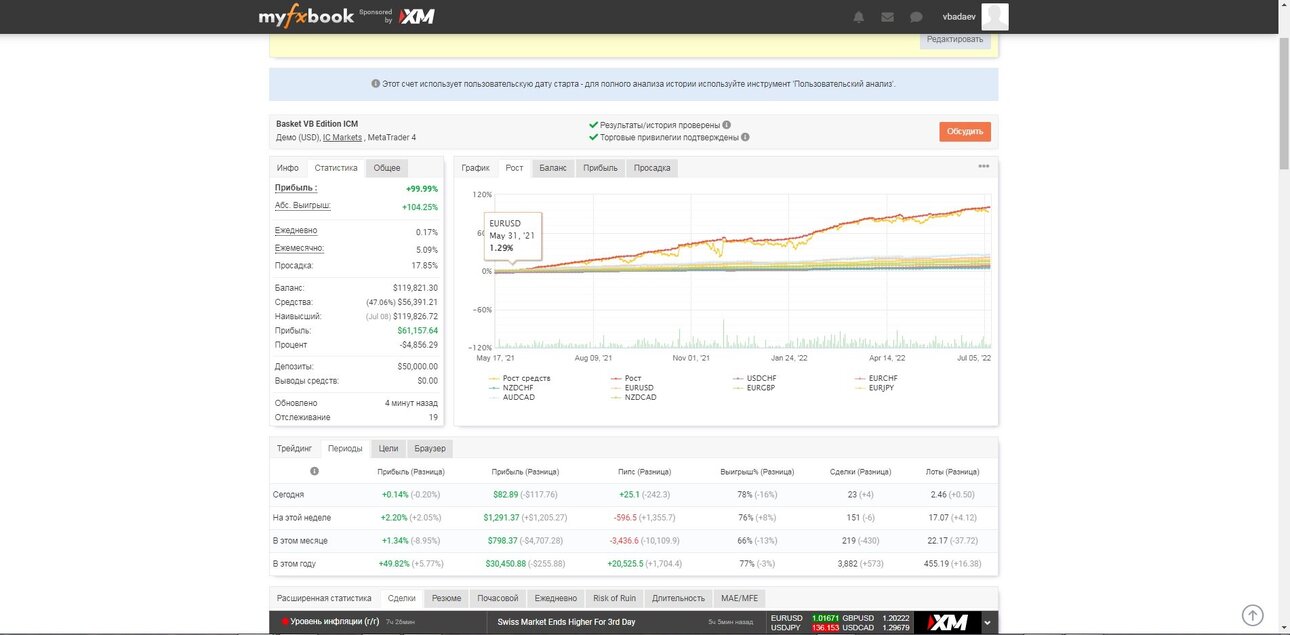Click the orange Обсудить button
1290x635 pixels.
(965, 131)
